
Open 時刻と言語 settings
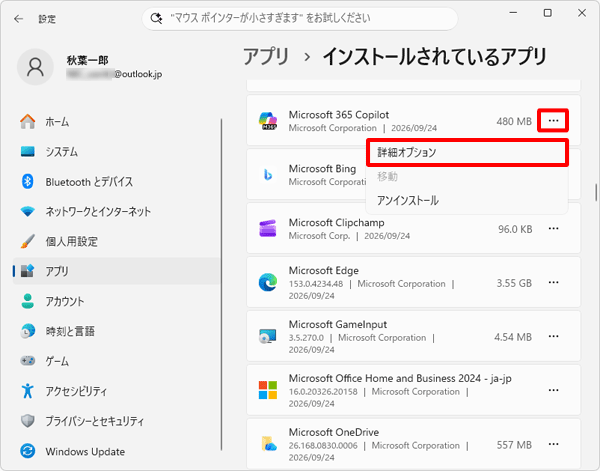(x=117, y=331)
